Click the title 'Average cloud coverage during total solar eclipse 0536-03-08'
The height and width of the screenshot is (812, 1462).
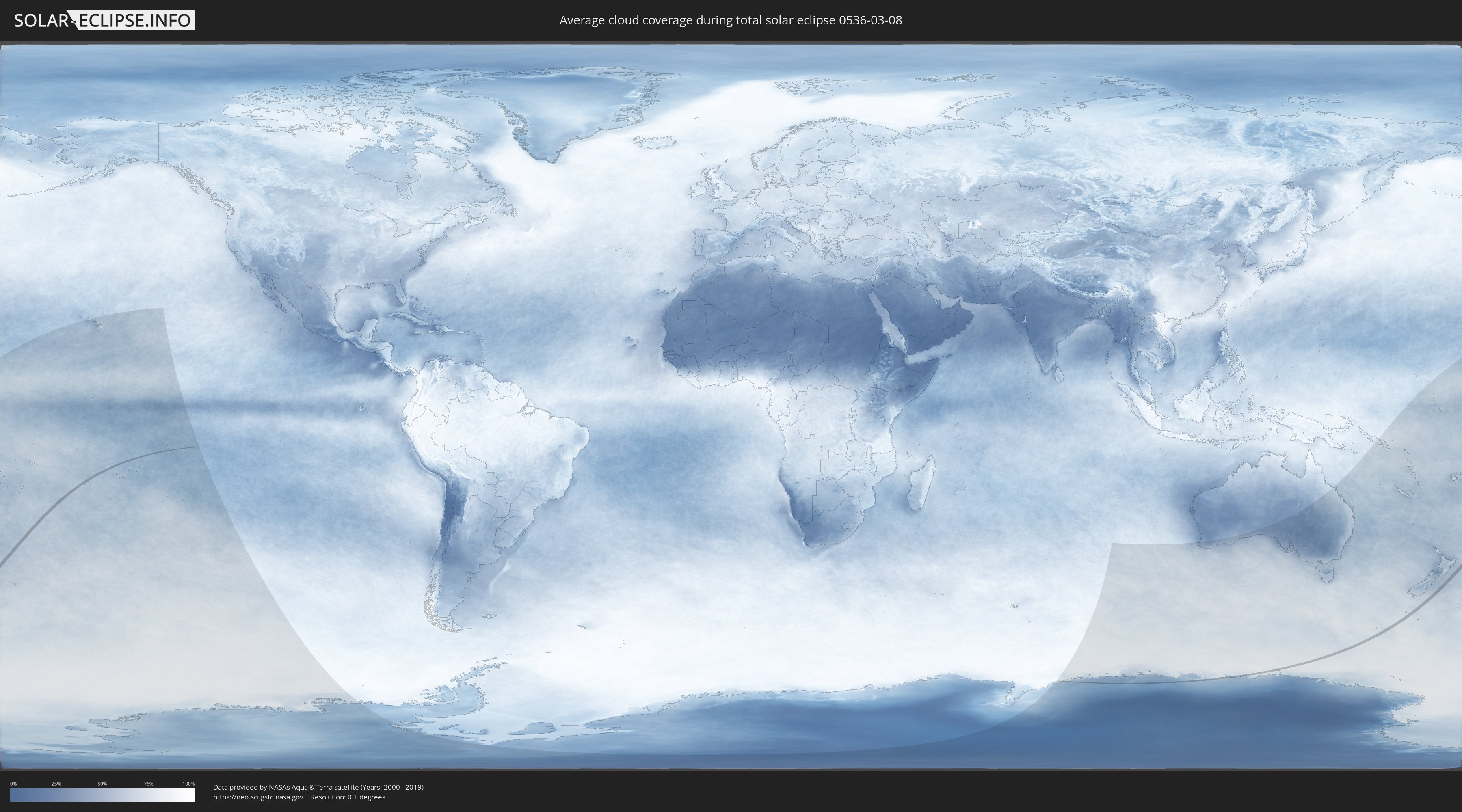click(731, 20)
